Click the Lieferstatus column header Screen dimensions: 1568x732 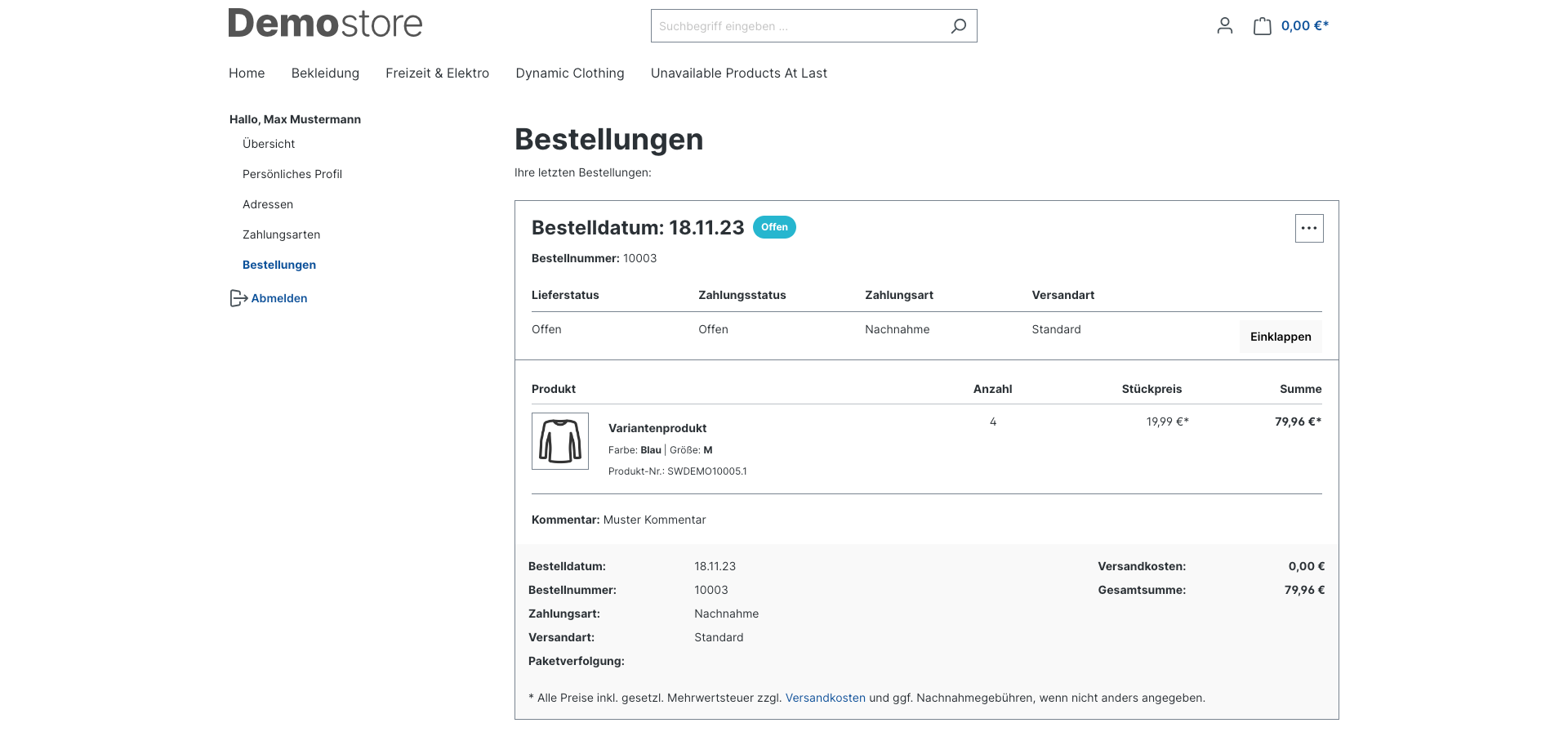point(565,295)
